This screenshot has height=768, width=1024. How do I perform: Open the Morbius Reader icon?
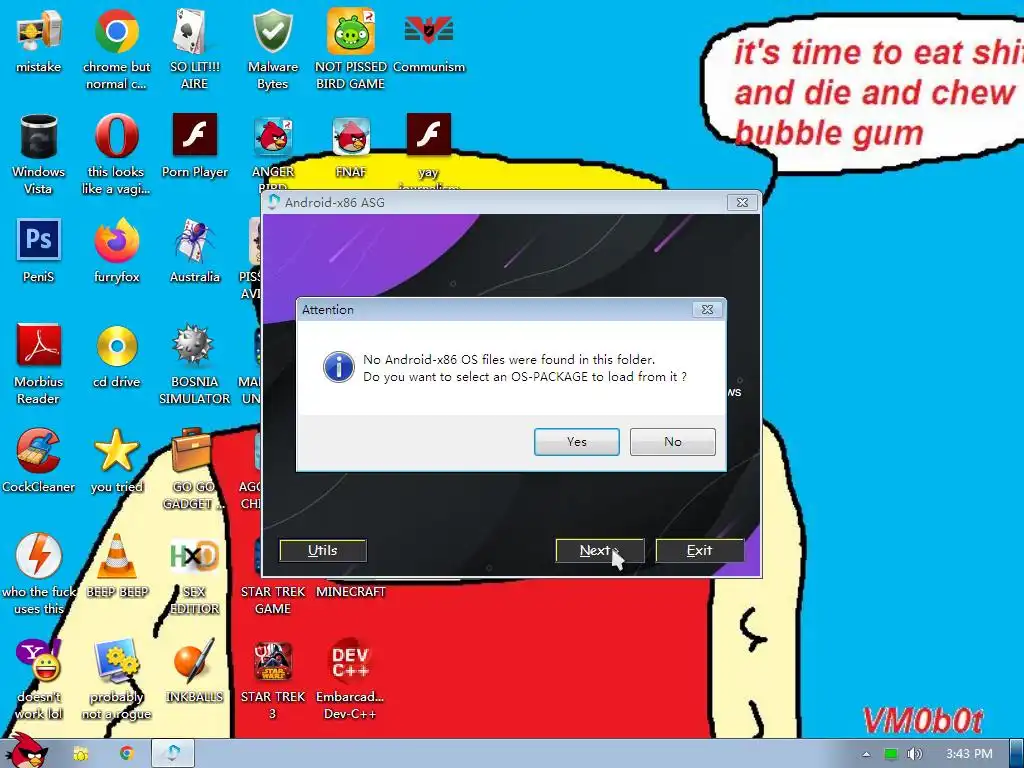tap(39, 364)
